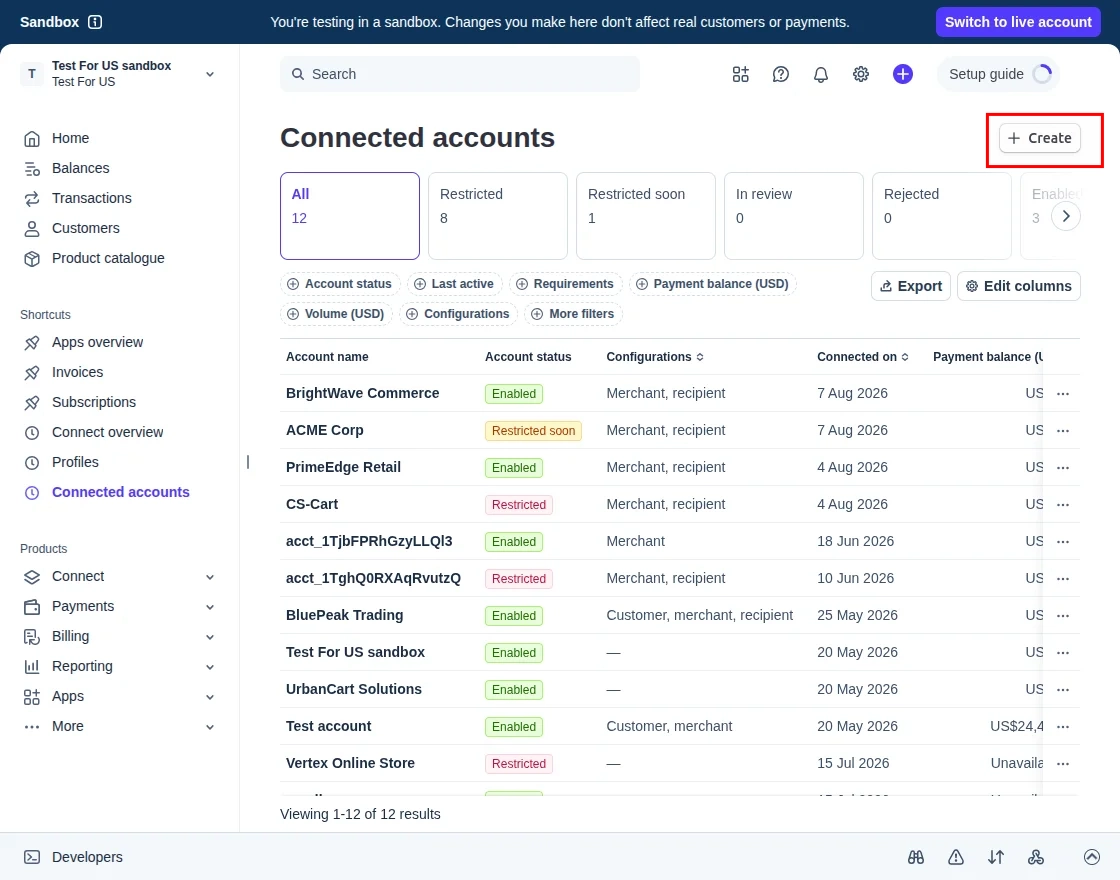1120x880 pixels.
Task: Select the Restricted status card
Action: 498,216
